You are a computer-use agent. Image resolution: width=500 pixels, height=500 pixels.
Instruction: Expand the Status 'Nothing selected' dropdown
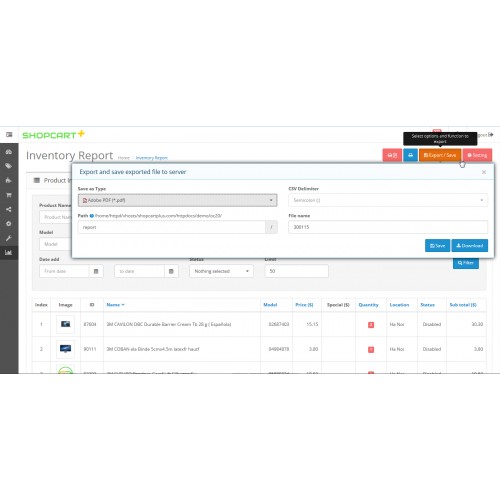221,271
